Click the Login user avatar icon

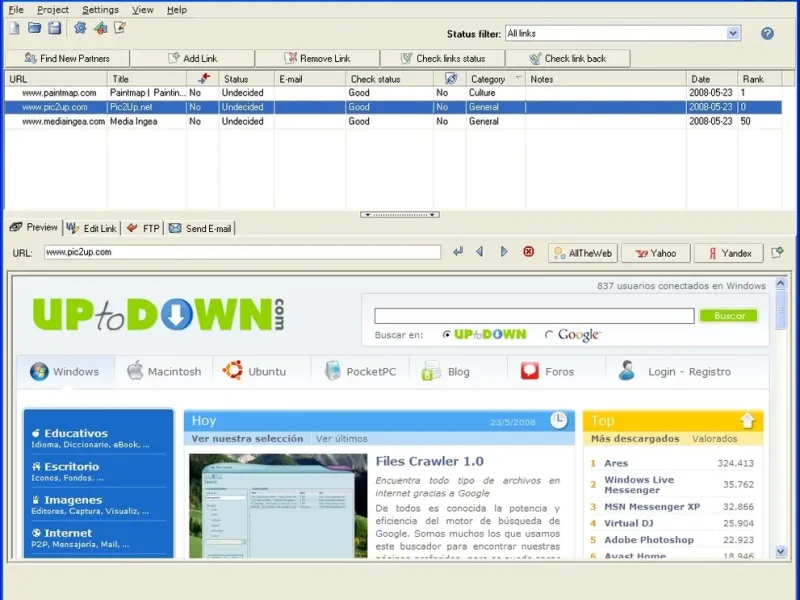tap(627, 370)
